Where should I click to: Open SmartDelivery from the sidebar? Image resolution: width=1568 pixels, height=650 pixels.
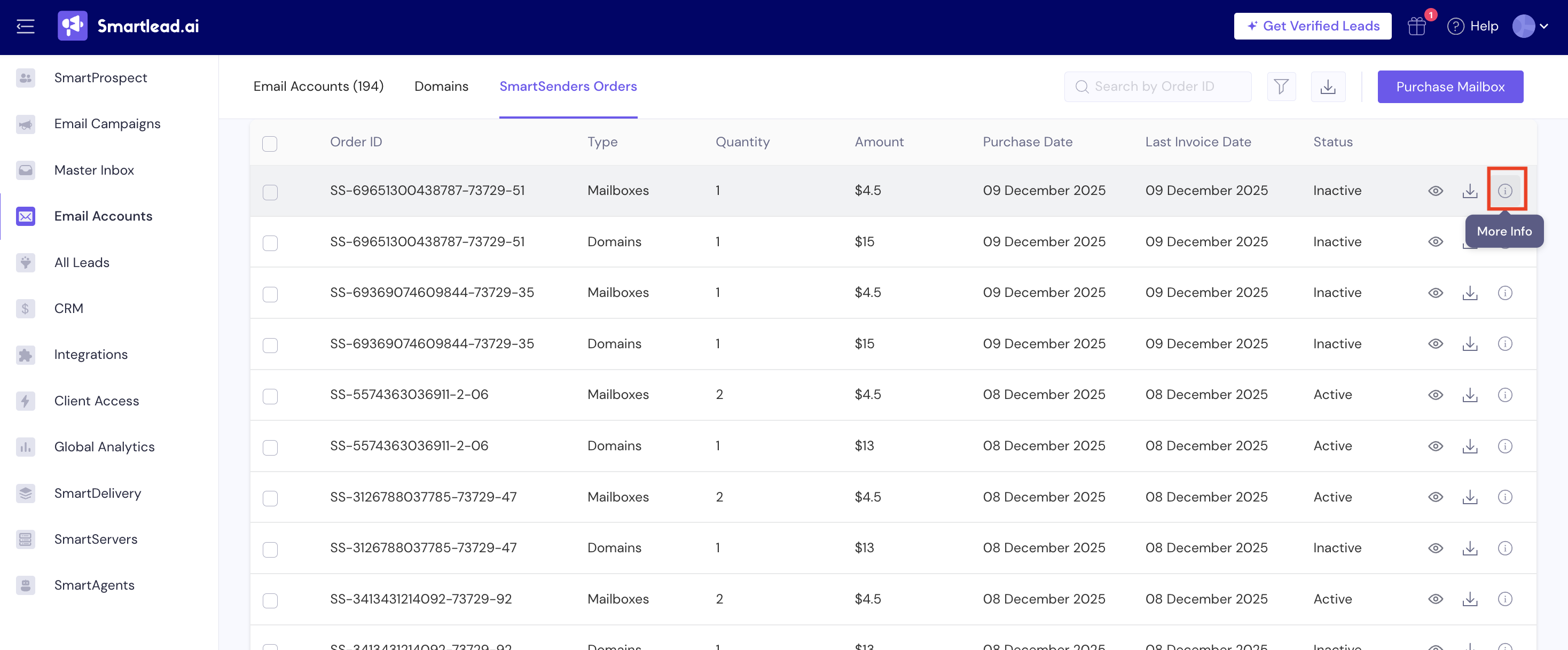pos(97,493)
